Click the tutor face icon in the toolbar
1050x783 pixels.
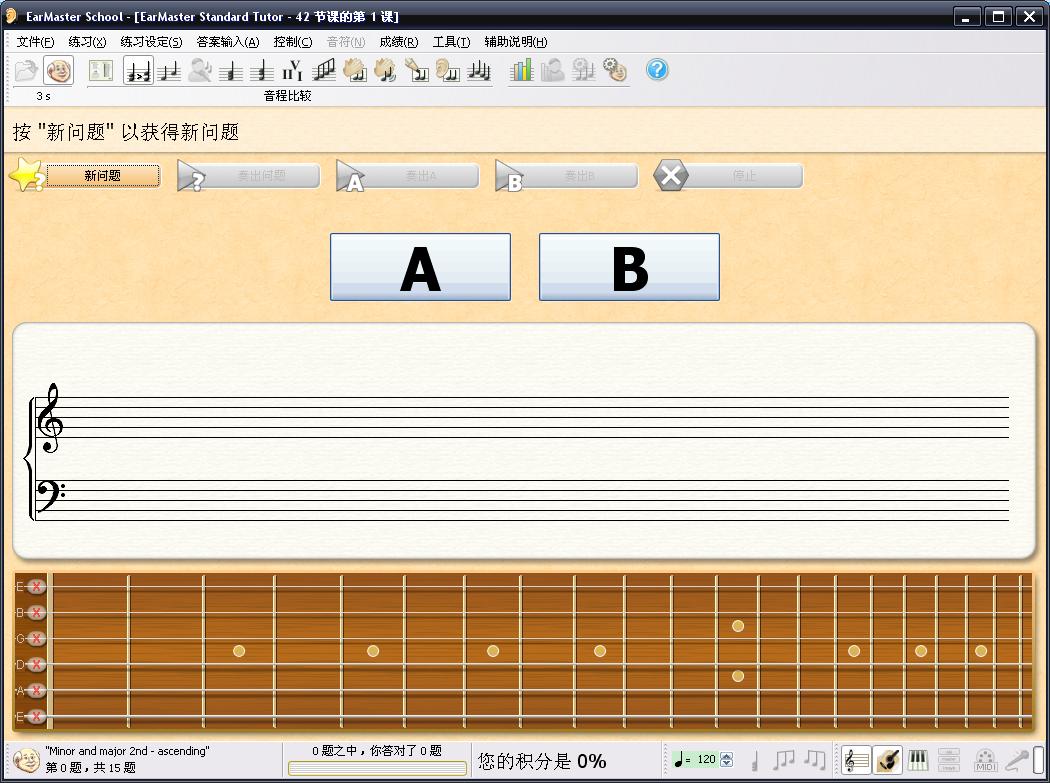click(x=59, y=70)
